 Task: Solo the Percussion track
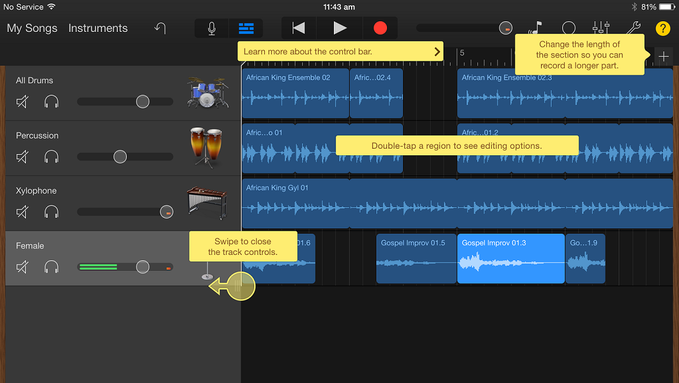tap(51, 157)
